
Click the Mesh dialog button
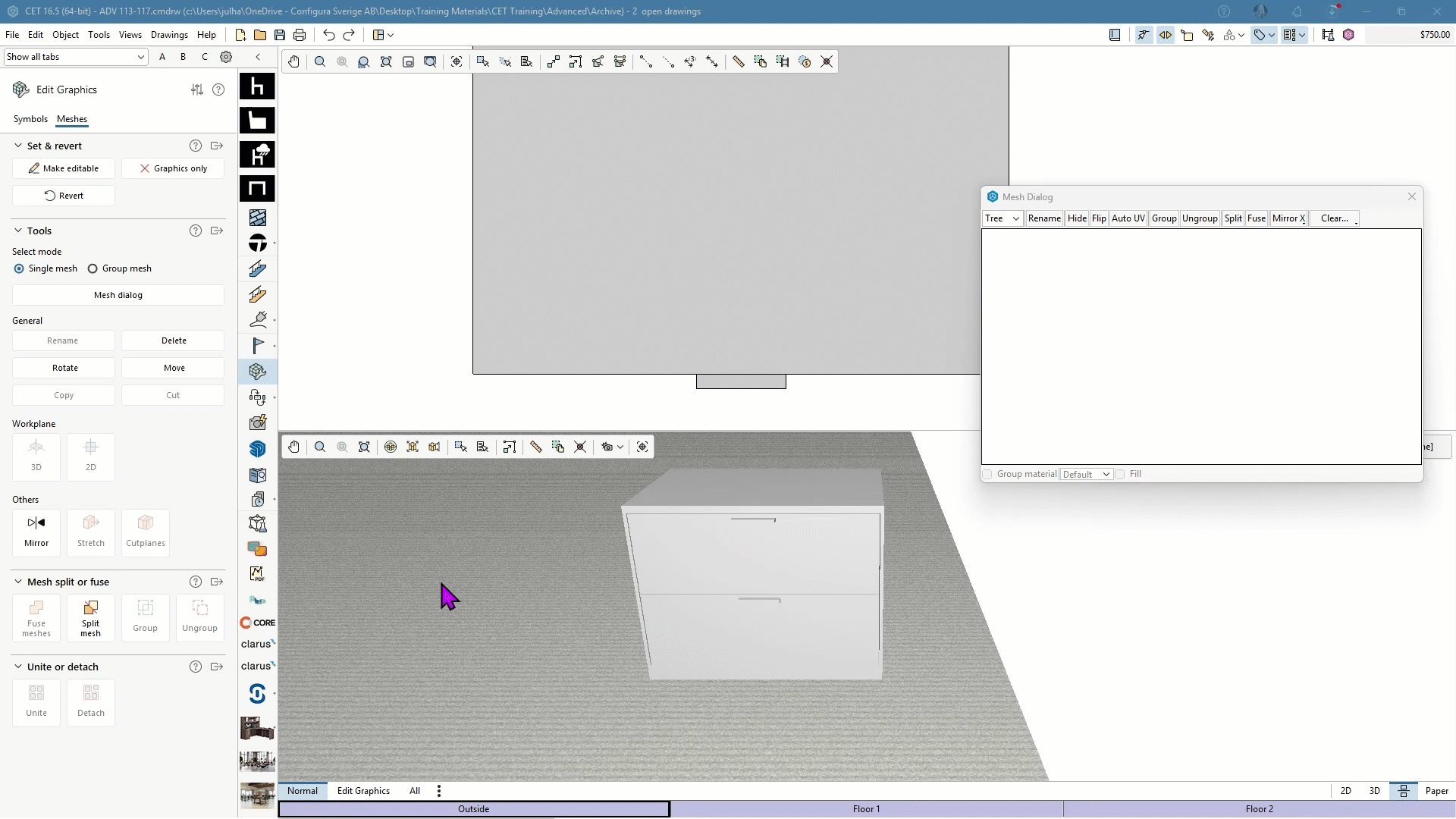coord(118,295)
